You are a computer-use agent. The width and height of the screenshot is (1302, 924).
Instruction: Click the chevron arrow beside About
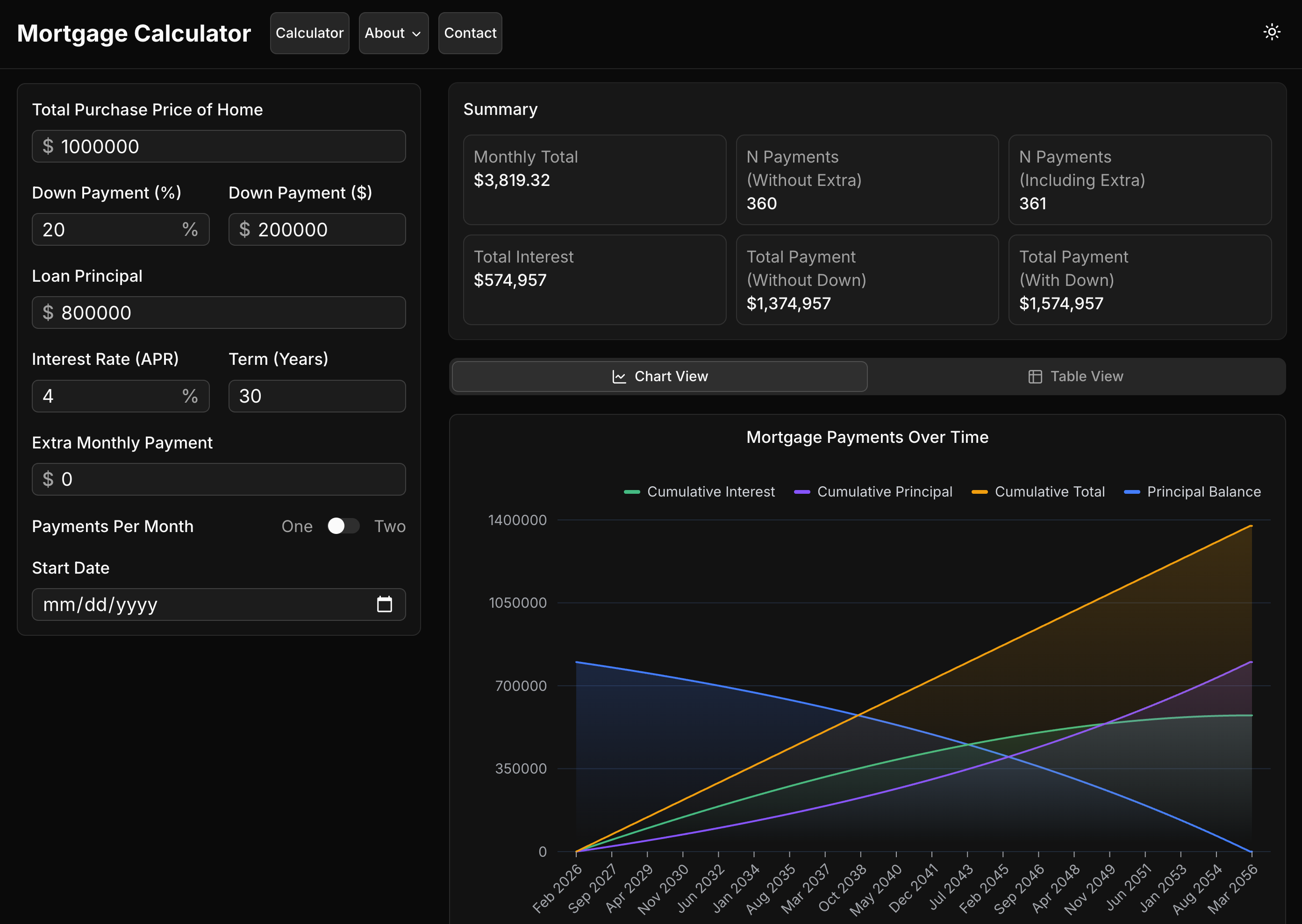coord(416,34)
